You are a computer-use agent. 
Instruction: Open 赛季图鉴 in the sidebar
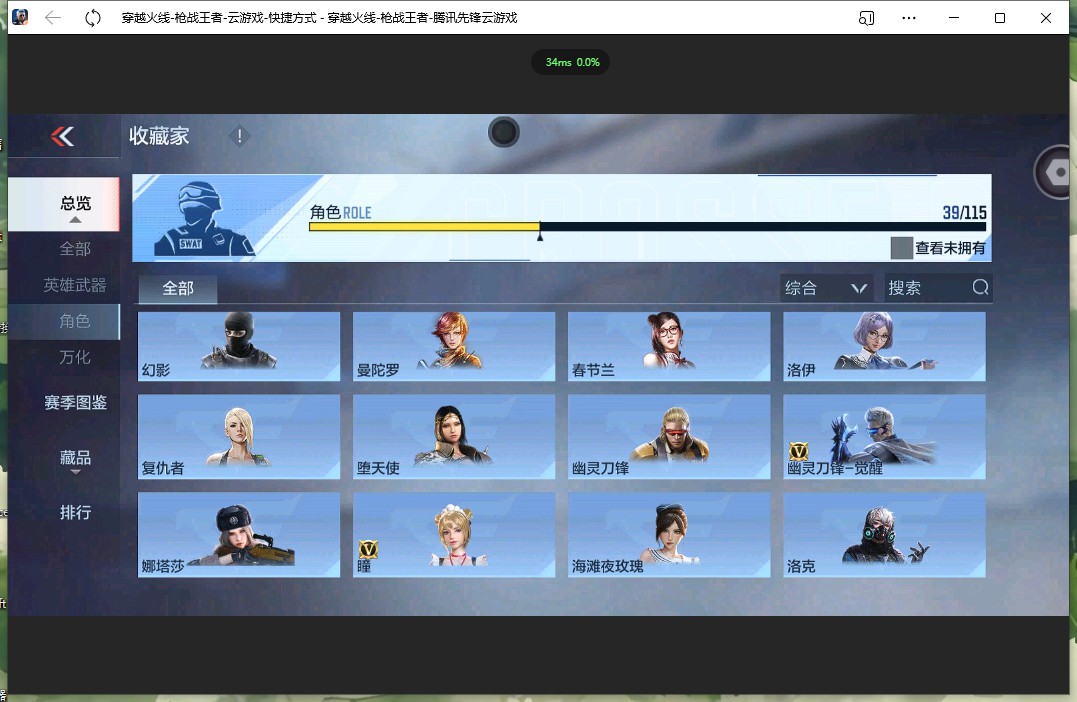[x=76, y=403]
